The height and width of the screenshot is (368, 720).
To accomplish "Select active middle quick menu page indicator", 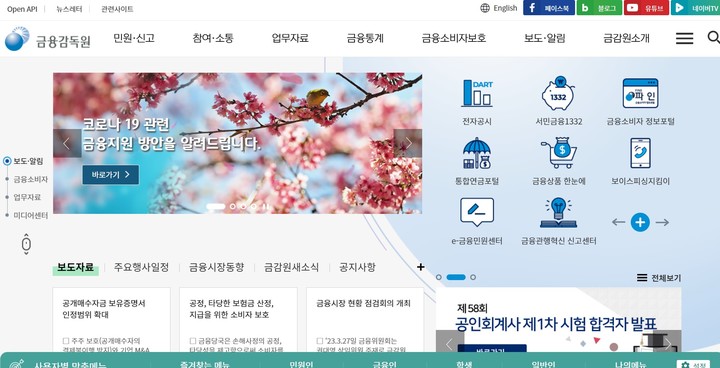I will click(x=456, y=277).
